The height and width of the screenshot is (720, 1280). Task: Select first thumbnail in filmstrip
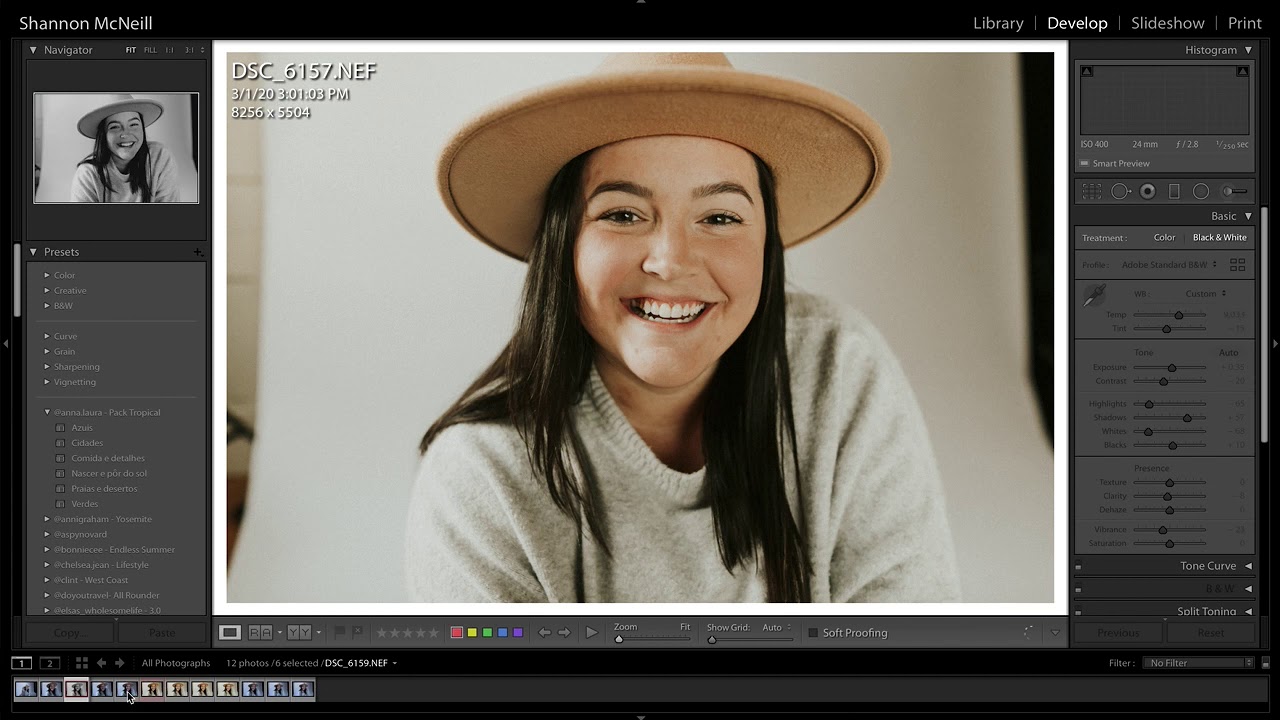[x=26, y=689]
